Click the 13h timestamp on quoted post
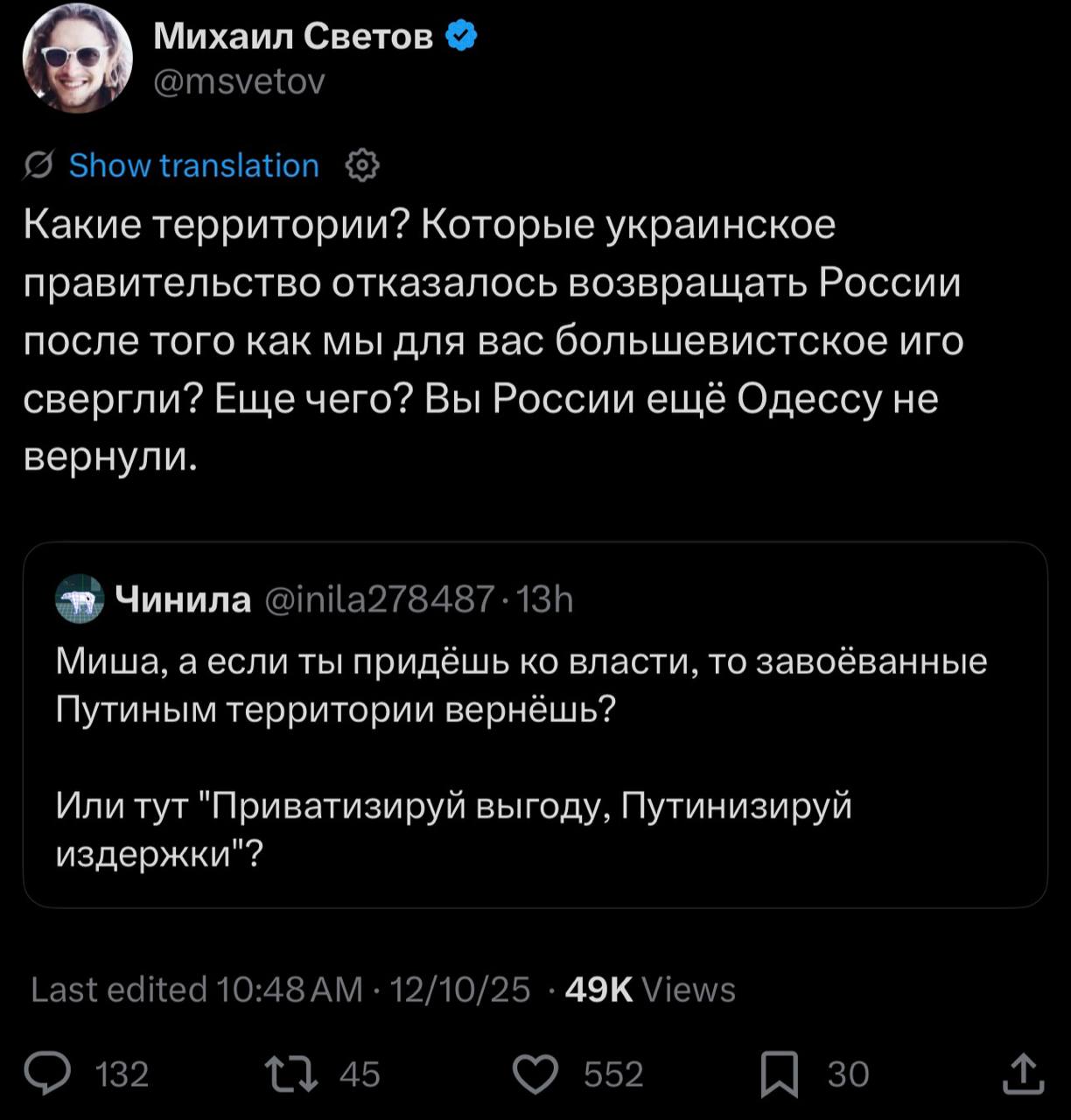 coord(544,600)
